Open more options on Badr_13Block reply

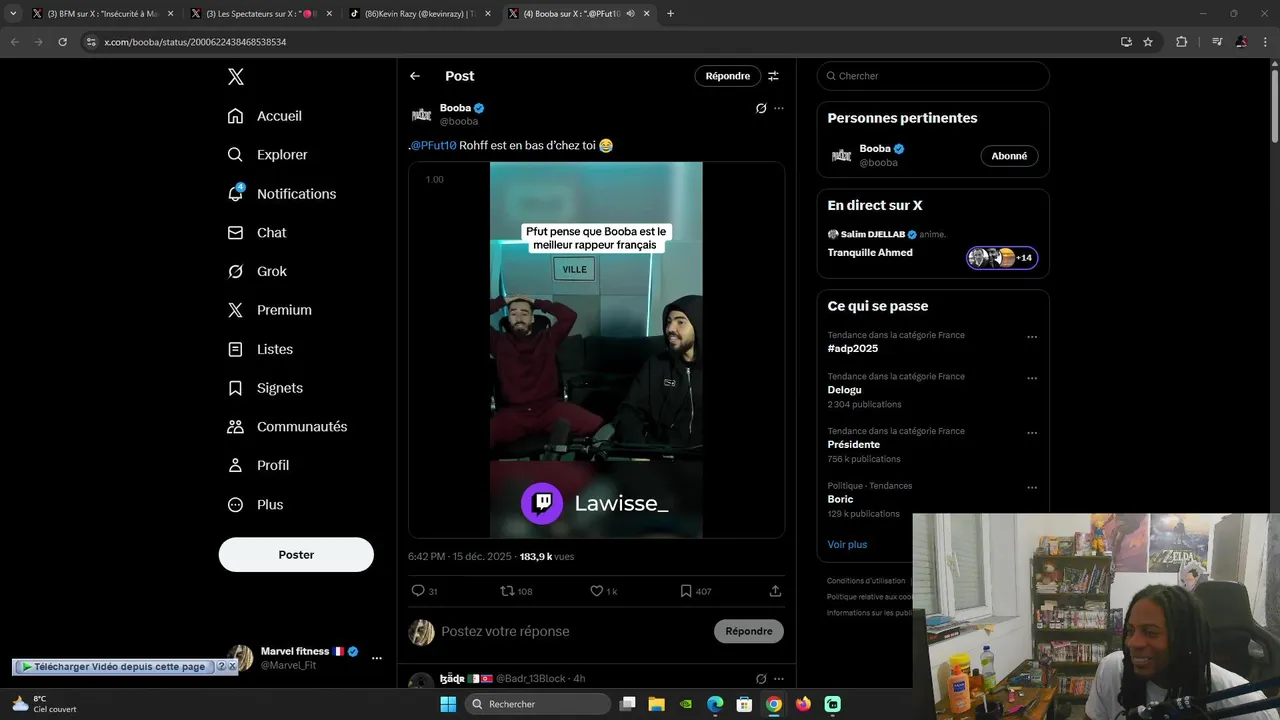click(x=779, y=679)
